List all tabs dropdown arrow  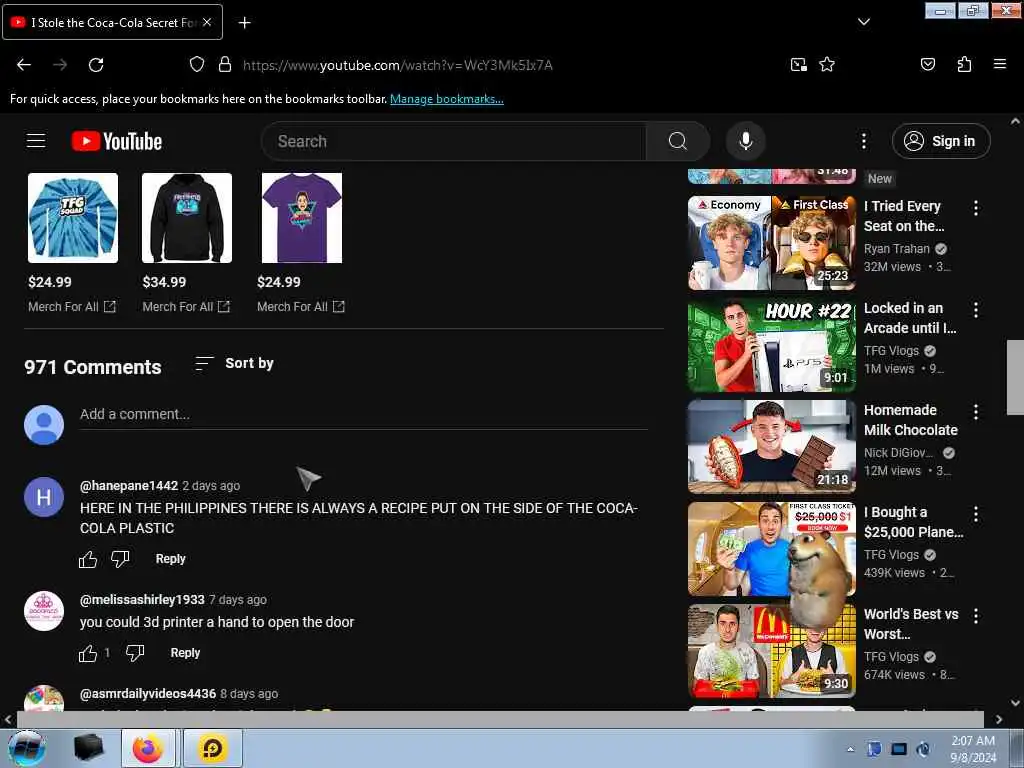point(863,22)
